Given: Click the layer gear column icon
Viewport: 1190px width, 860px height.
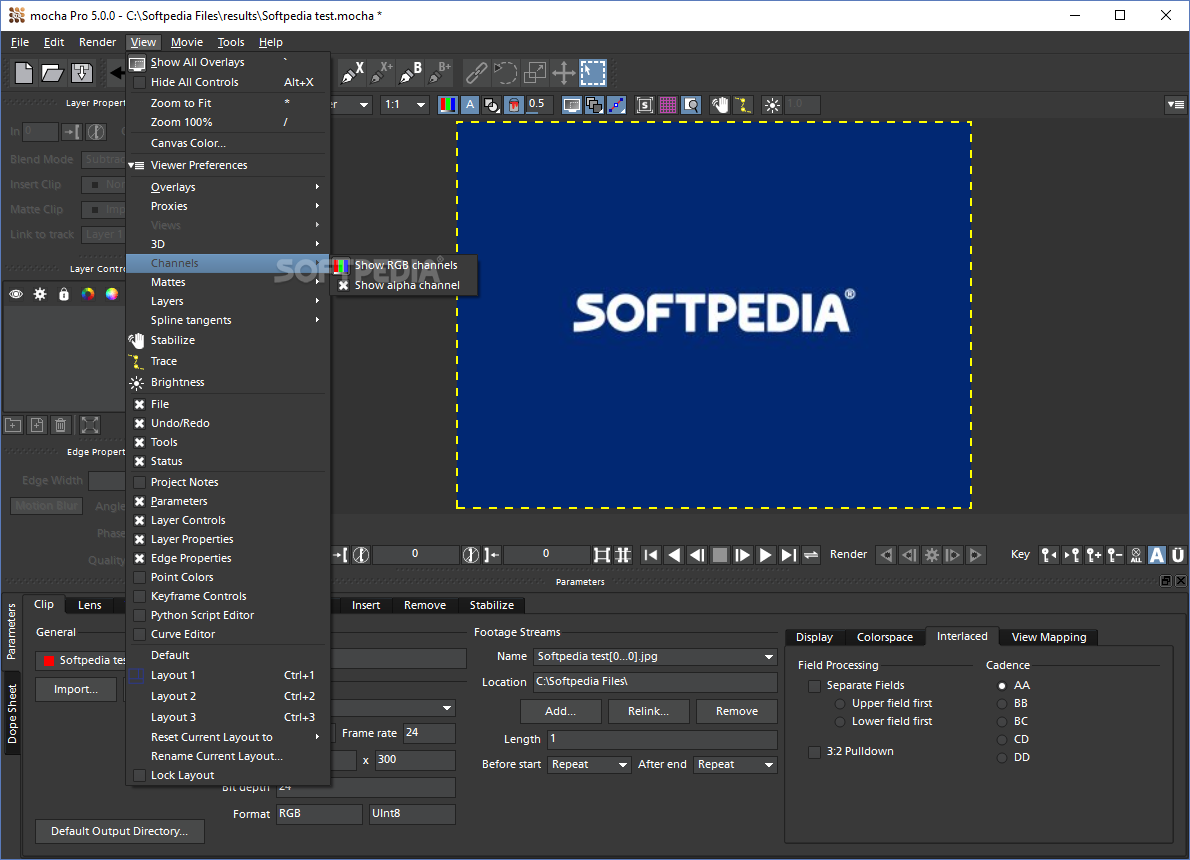Looking at the screenshot, I should tap(40, 295).
